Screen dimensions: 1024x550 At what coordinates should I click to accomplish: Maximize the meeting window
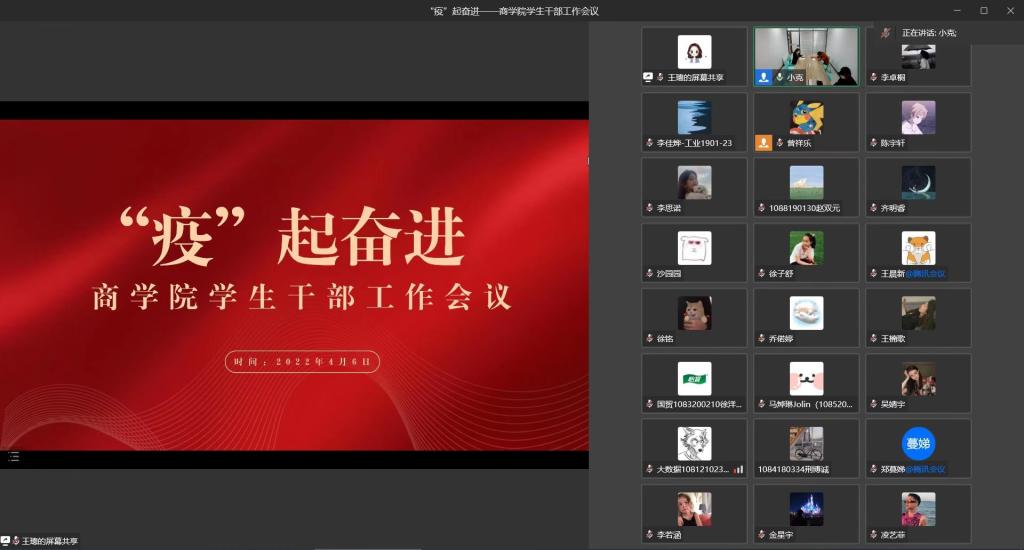tap(983, 10)
